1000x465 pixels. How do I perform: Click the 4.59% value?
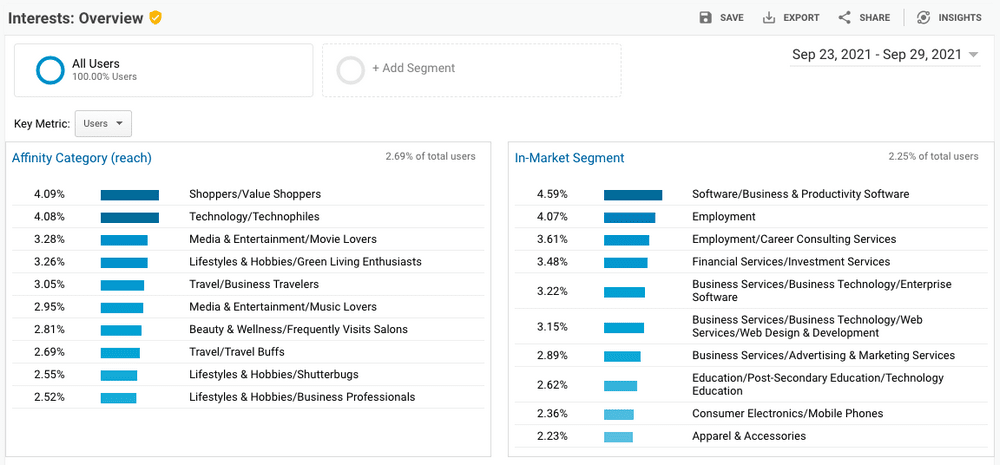(x=554, y=194)
